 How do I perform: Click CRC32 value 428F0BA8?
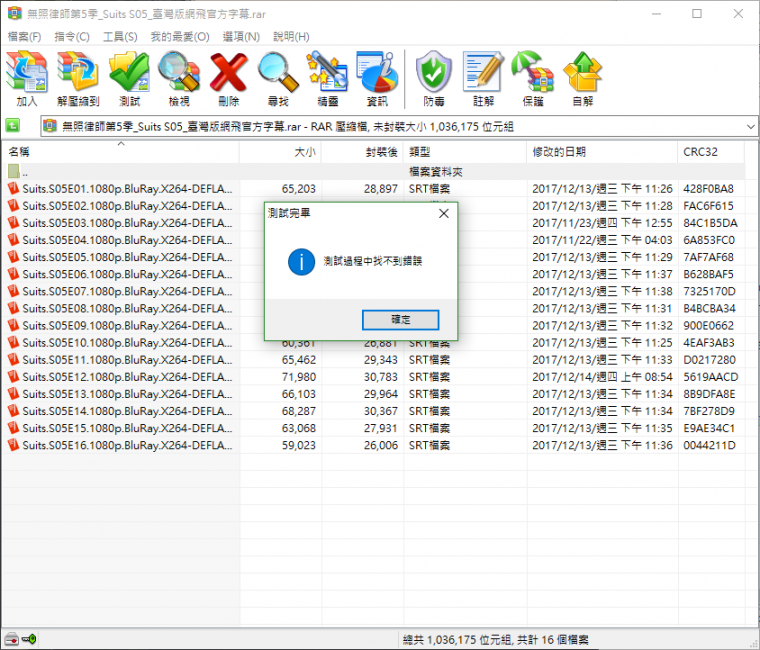708,189
